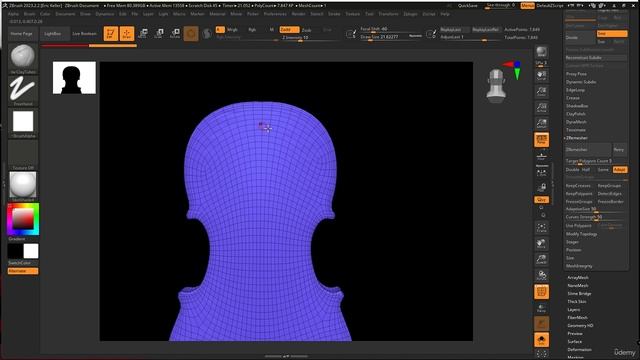Image resolution: width=640 pixels, height=360 pixels.
Task: Adjust the Draw Size slider
Action: [391, 37]
